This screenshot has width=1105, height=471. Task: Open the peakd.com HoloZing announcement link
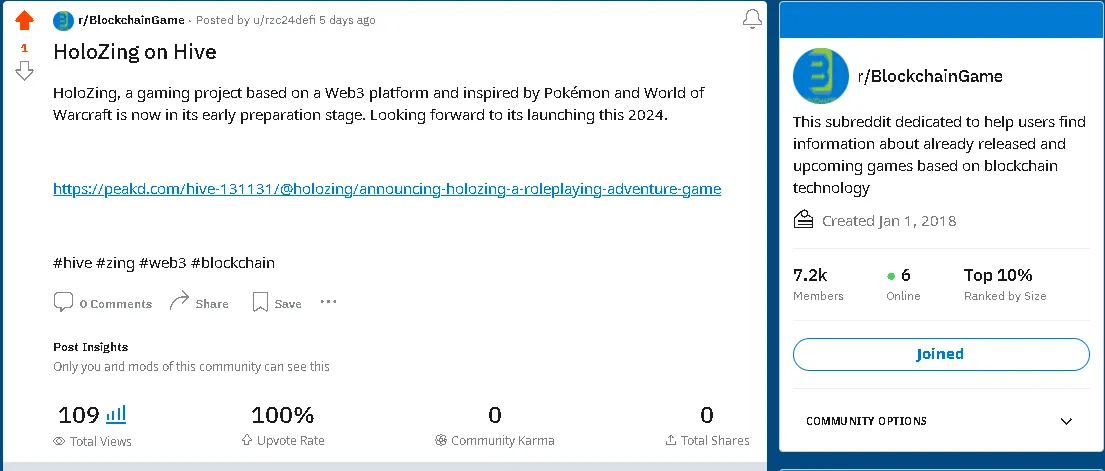click(387, 189)
